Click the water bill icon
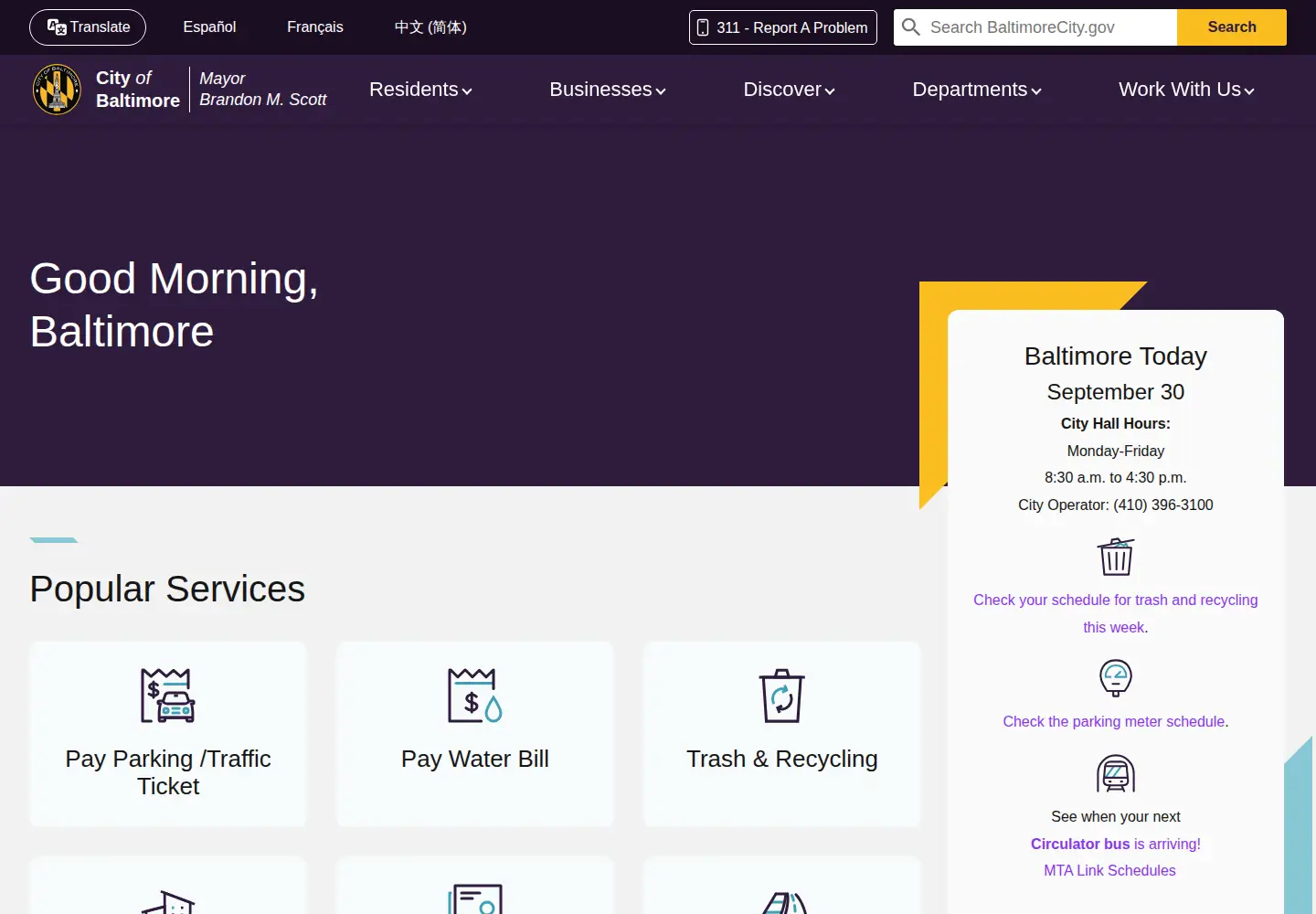1316x914 pixels. tap(475, 696)
